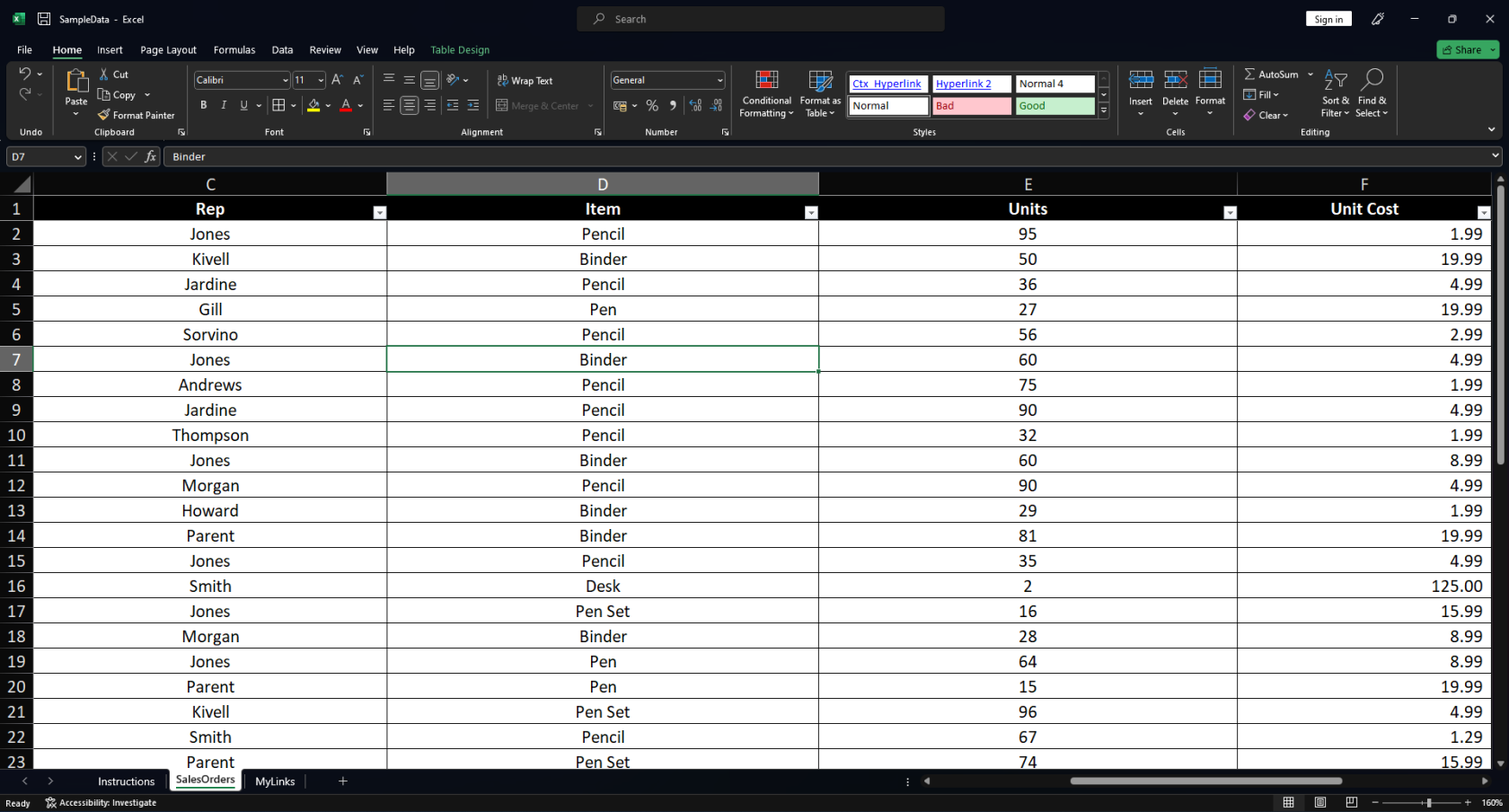Click Decrease Decimal icon
The width and height of the screenshot is (1509, 812).
(x=716, y=105)
